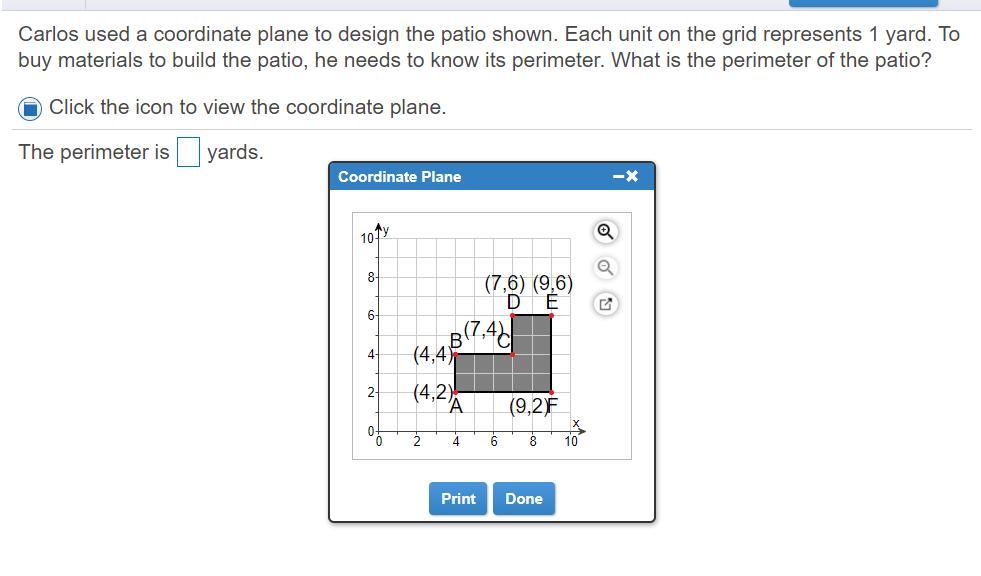Screen dimensions: 981x576
Task: Click the coordinate plane icon beside instruction text
Action: pyautogui.click(x=31, y=108)
